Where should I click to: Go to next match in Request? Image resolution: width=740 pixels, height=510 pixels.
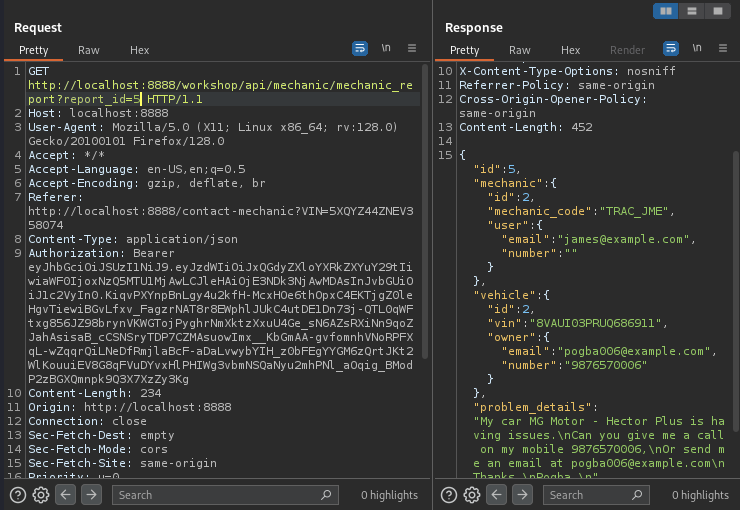[x=91, y=495]
